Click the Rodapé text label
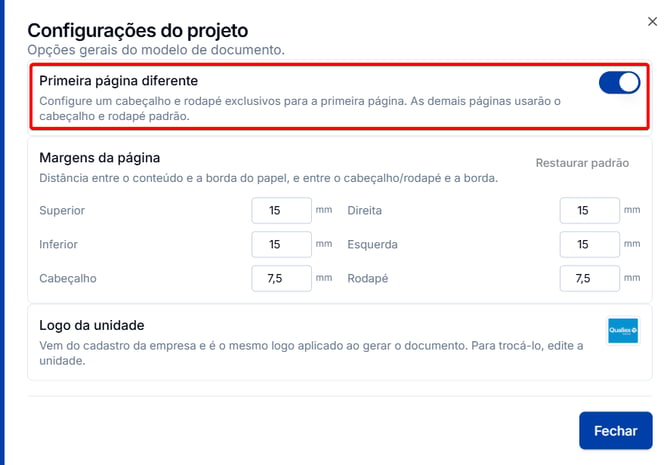This screenshot has width=670, height=465. [x=367, y=279]
